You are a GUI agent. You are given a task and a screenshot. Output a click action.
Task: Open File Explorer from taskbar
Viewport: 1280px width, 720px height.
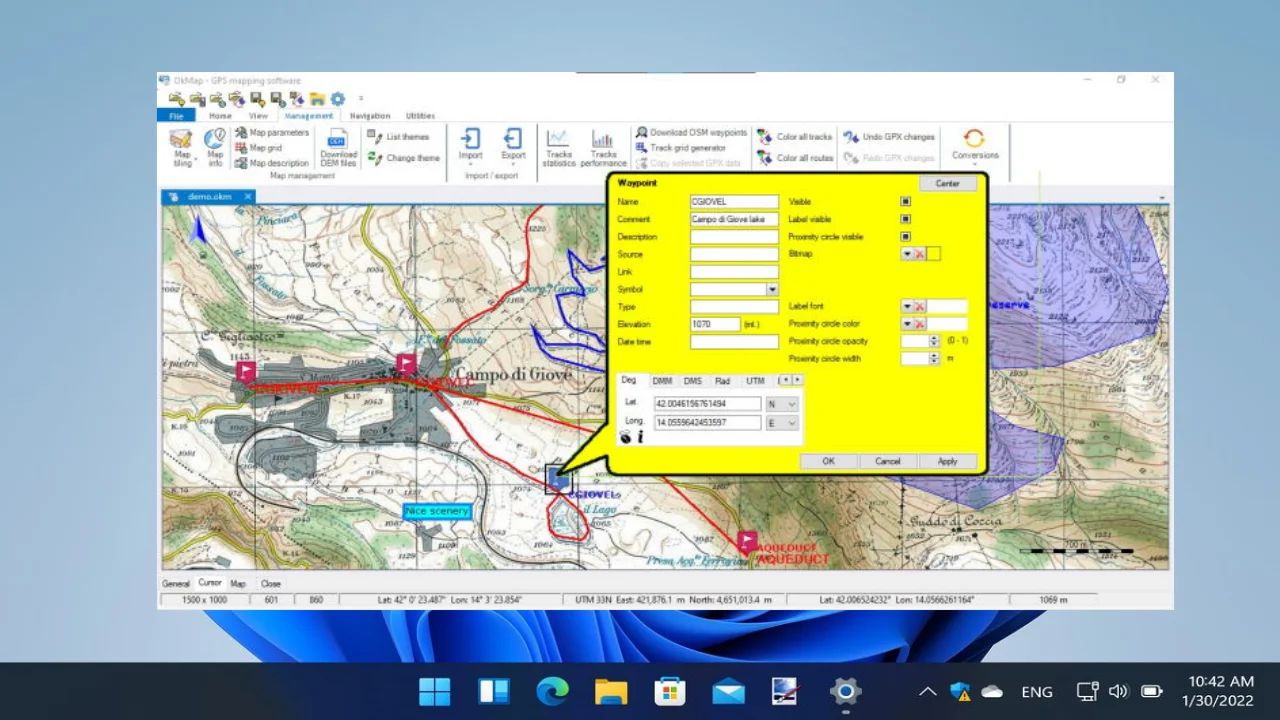click(611, 691)
